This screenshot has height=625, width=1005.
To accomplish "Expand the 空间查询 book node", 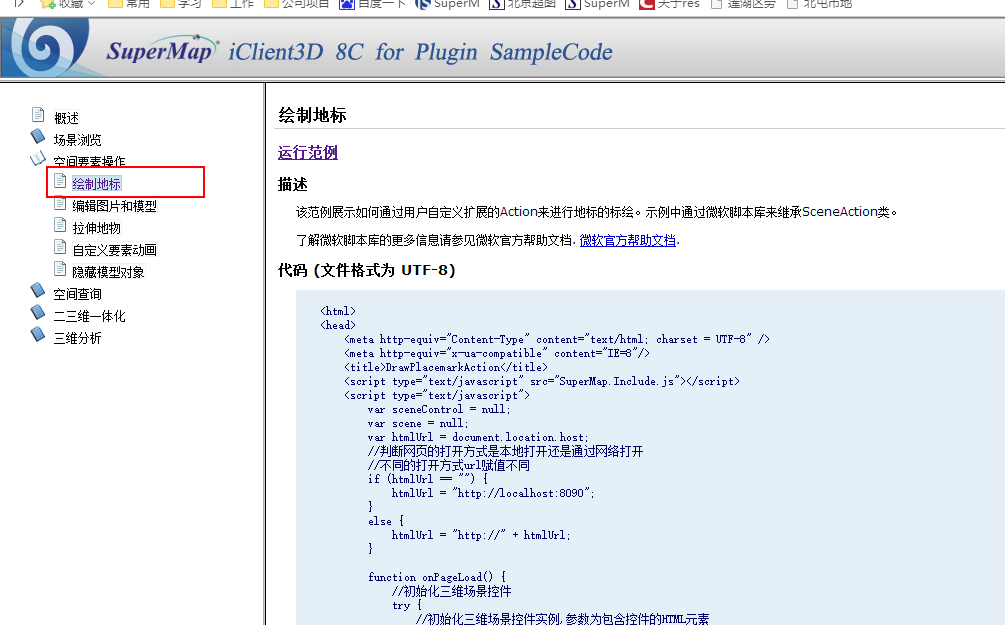I will click(38, 291).
